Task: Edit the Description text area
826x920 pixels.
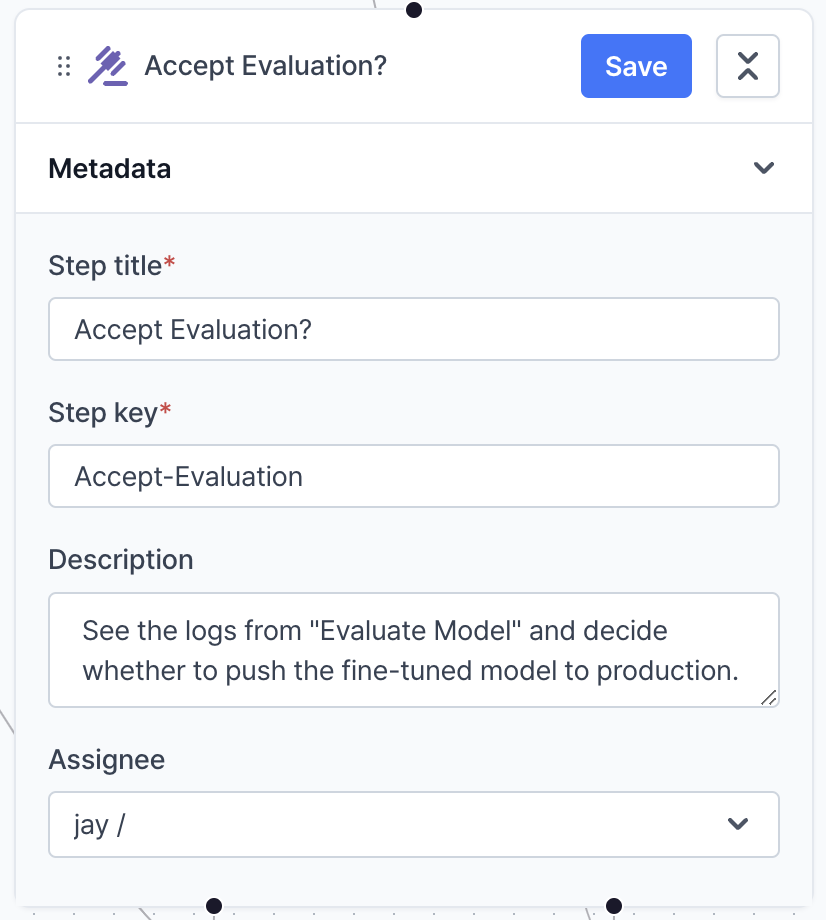Action: tap(413, 650)
